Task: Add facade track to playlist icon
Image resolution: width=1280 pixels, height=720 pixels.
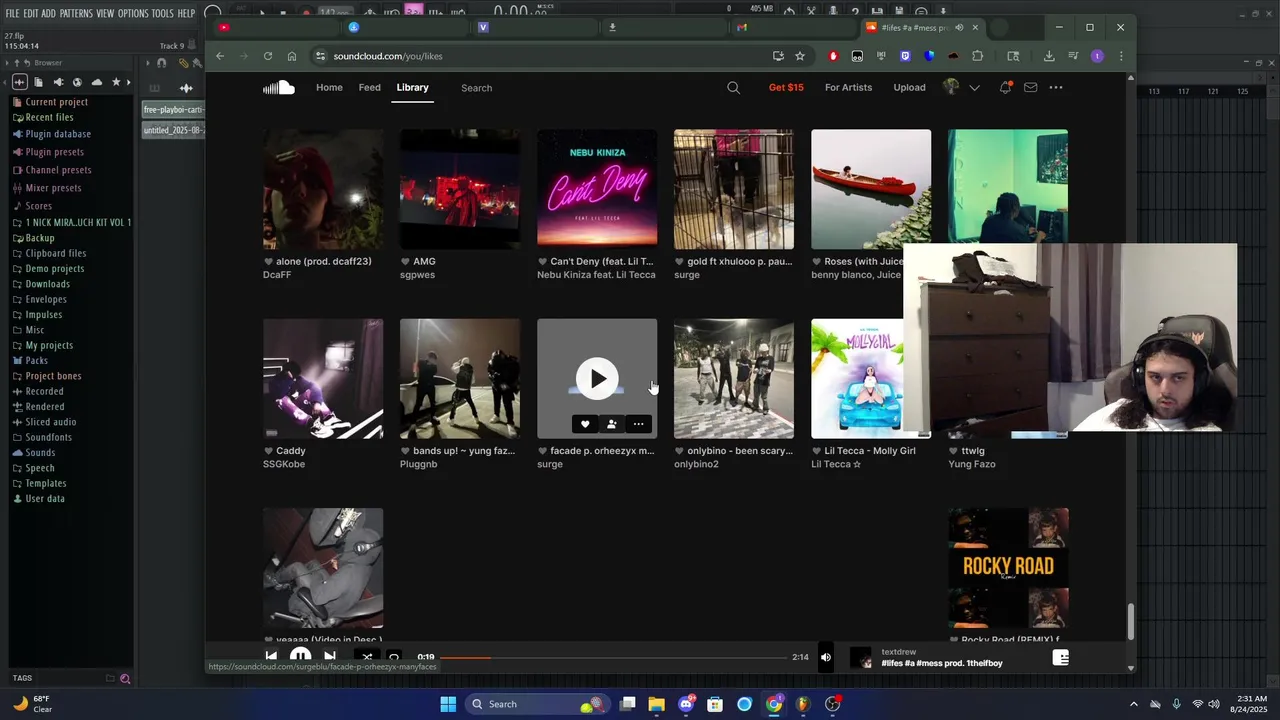Action: (x=611, y=424)
